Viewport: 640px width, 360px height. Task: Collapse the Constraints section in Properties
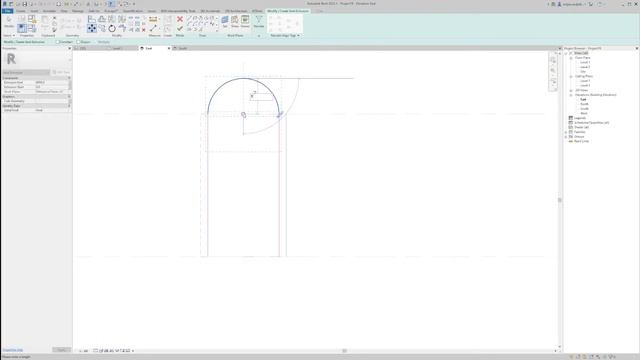coord(69,78)
